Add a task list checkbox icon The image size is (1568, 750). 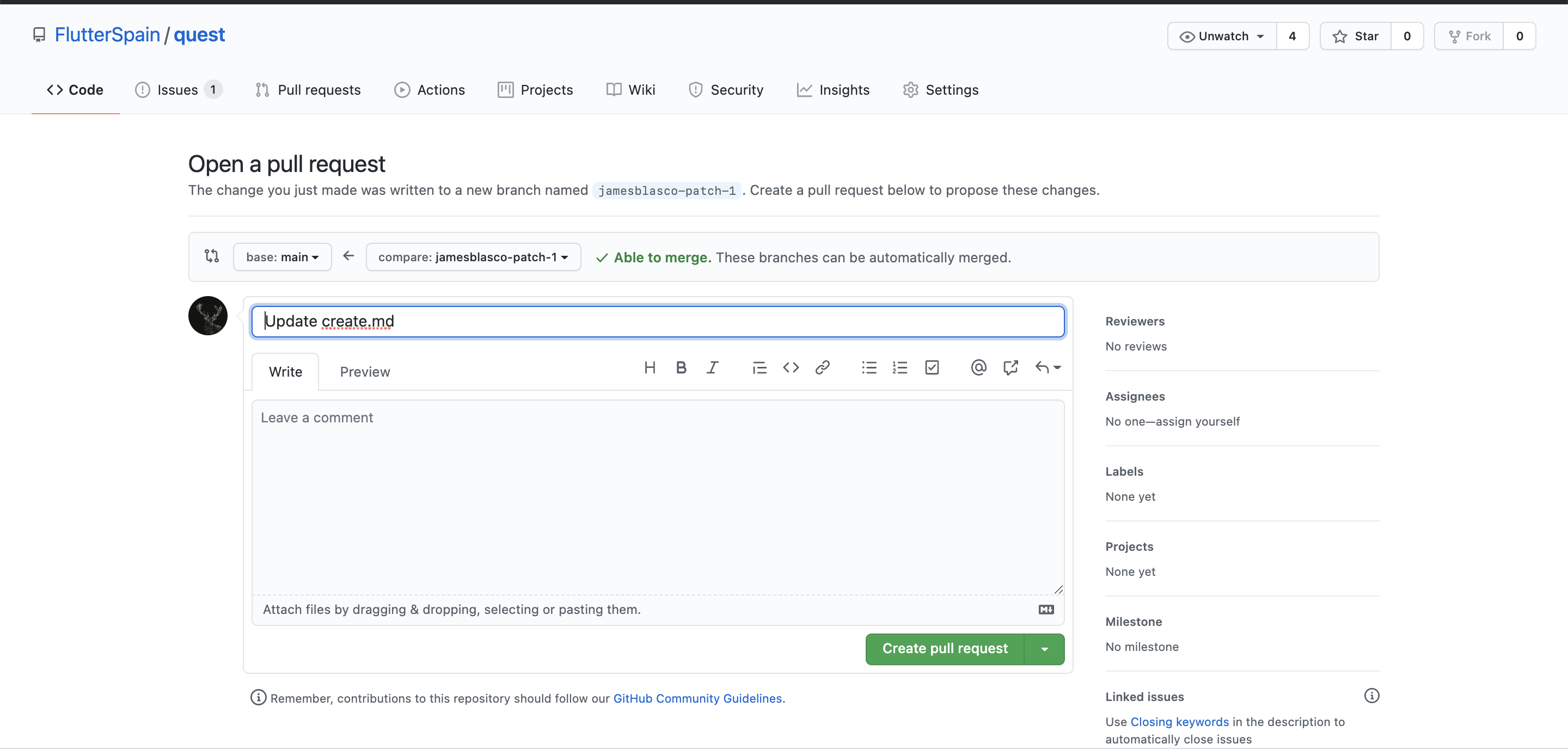(932, 367)
